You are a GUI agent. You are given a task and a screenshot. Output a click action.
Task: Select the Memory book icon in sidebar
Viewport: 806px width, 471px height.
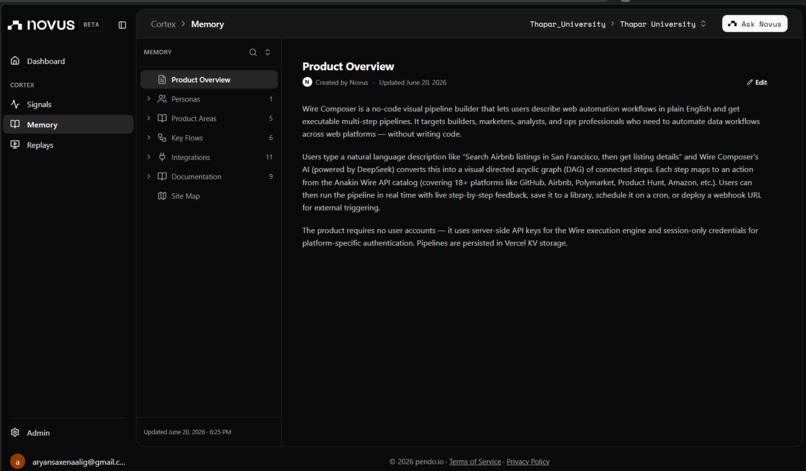point(15,124)
